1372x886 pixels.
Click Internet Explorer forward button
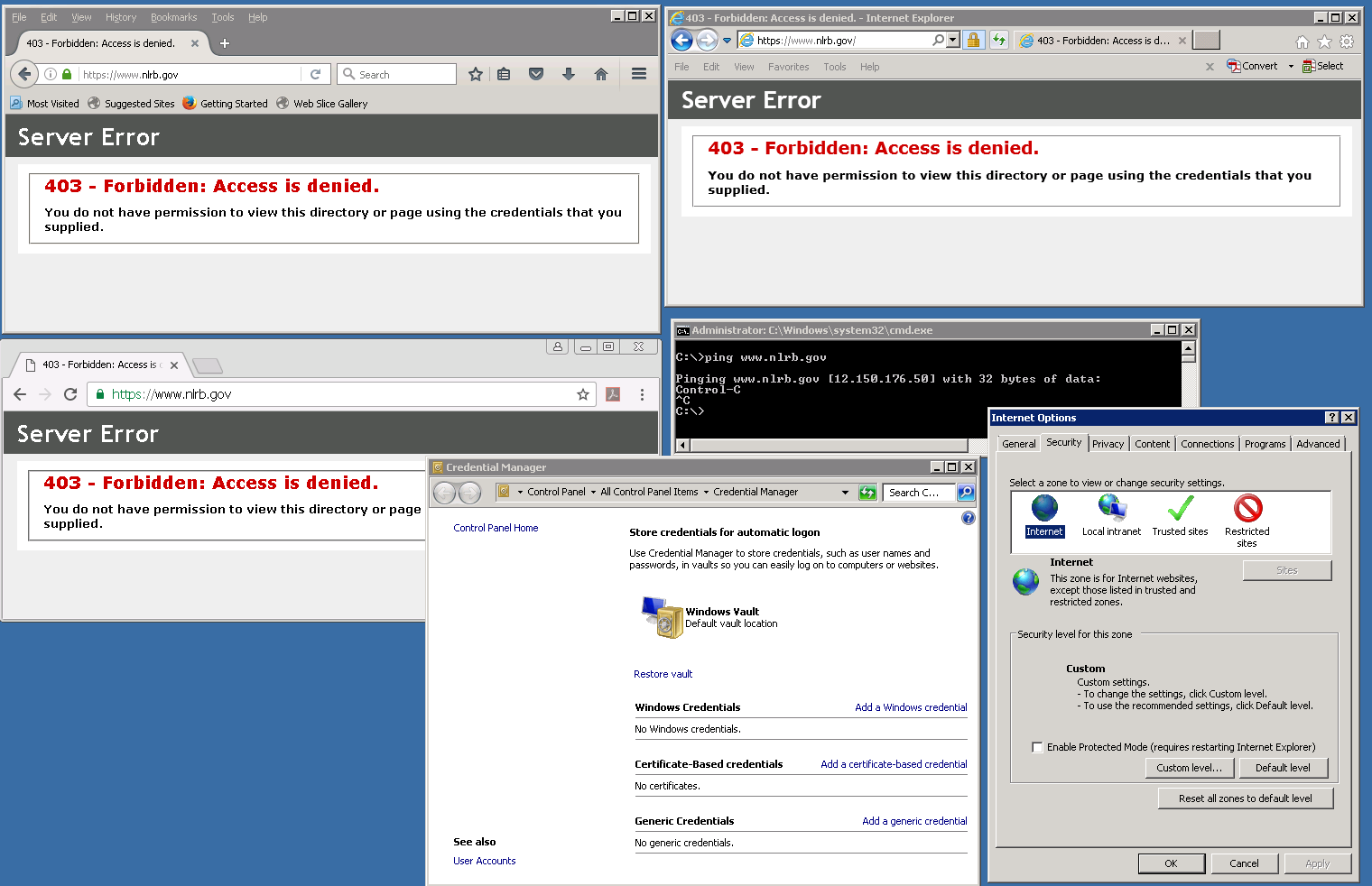pyautogui.click(x=707, y=40)
